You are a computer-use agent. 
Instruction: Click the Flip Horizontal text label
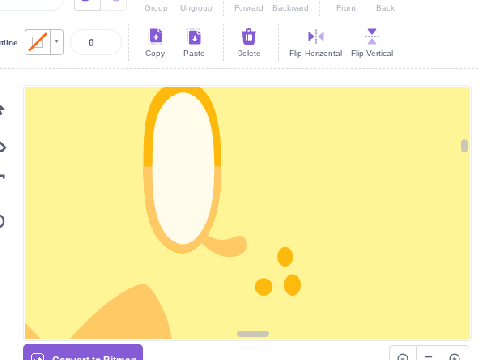coord(316,53)
